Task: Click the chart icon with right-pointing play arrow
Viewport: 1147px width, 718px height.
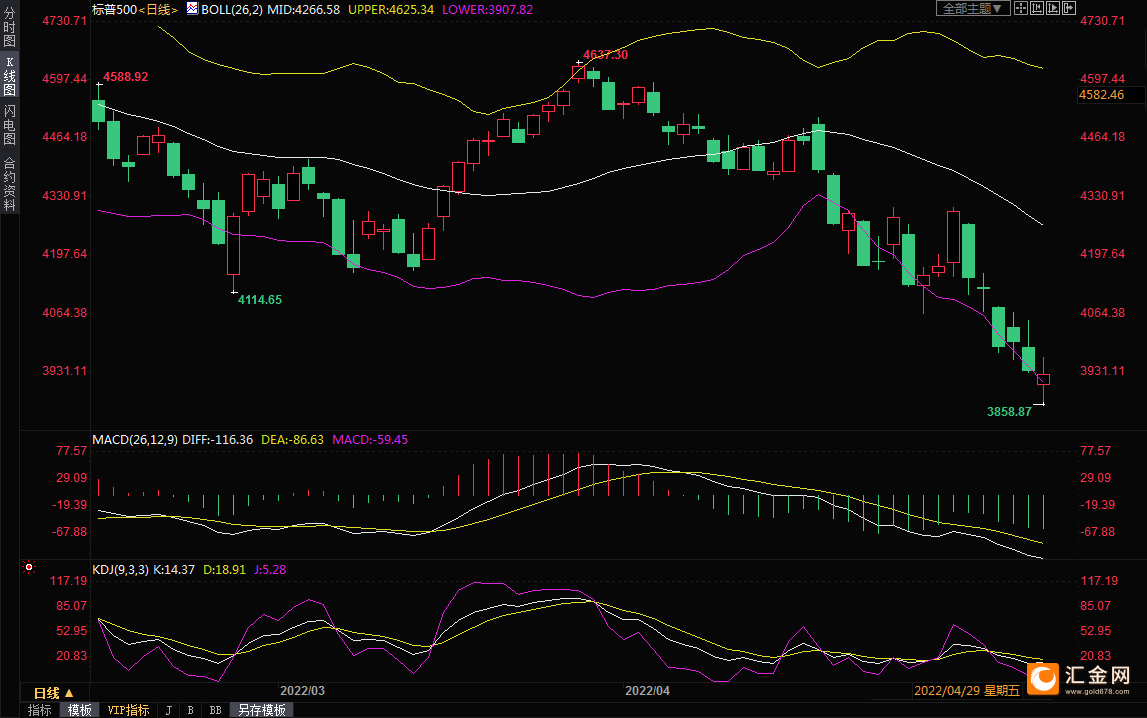Action: tap(1053, 8)
